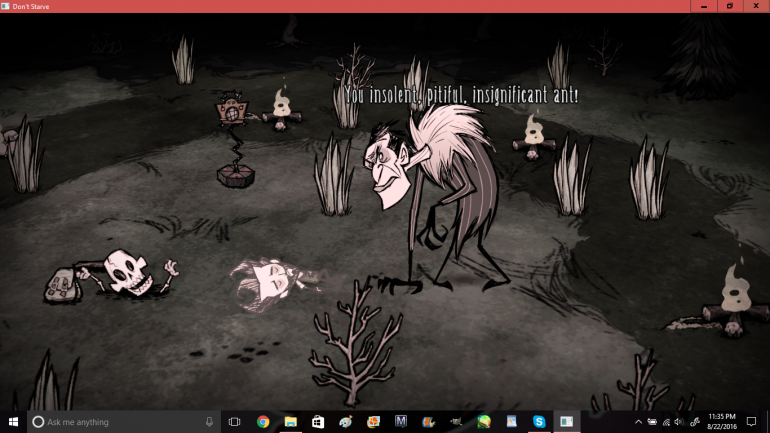This screenshot has height=433, width=770.
Task: Click the Cortana 'Ask me anything' search box
Action: pyautogui.click(x=122, y=422)
